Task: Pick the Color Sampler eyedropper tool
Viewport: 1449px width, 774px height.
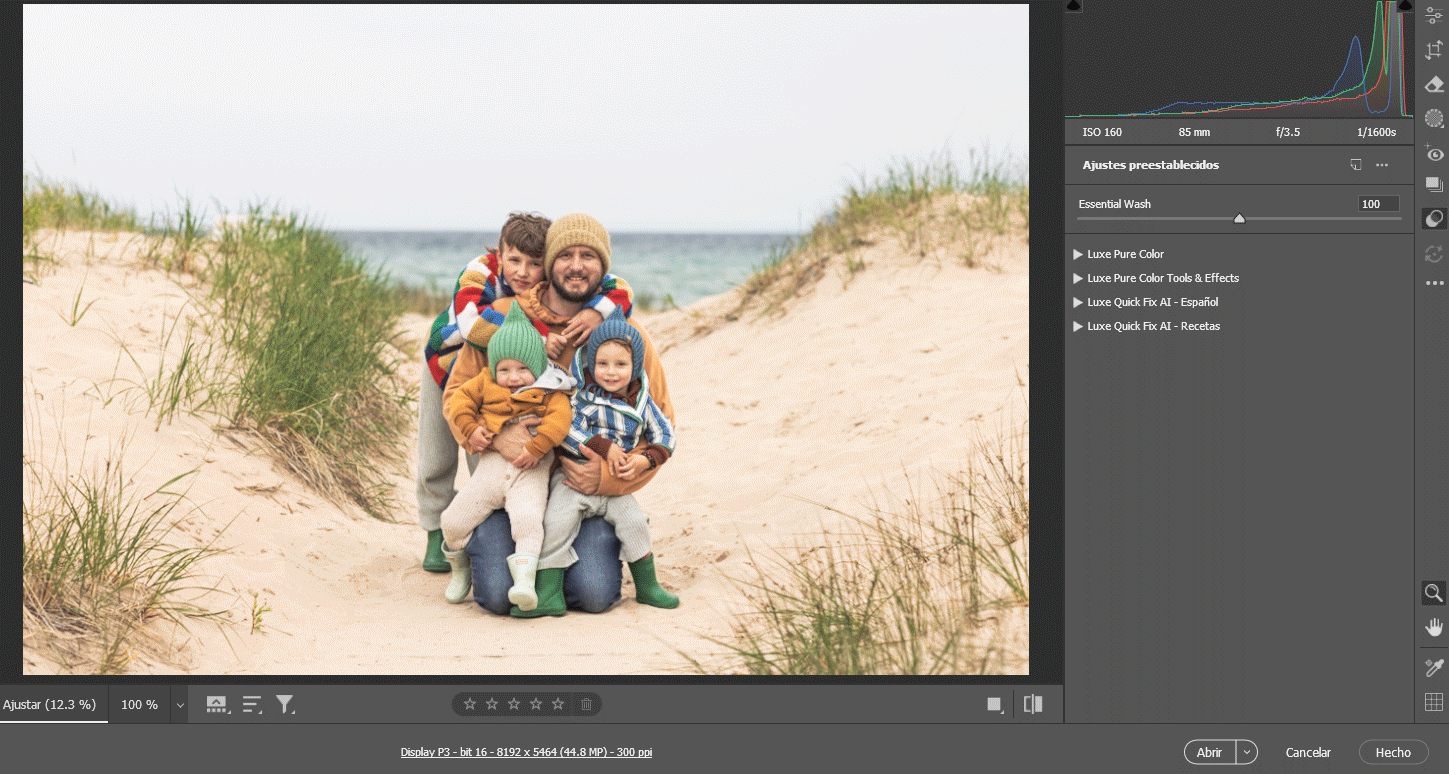Action: click(1434, 667)
